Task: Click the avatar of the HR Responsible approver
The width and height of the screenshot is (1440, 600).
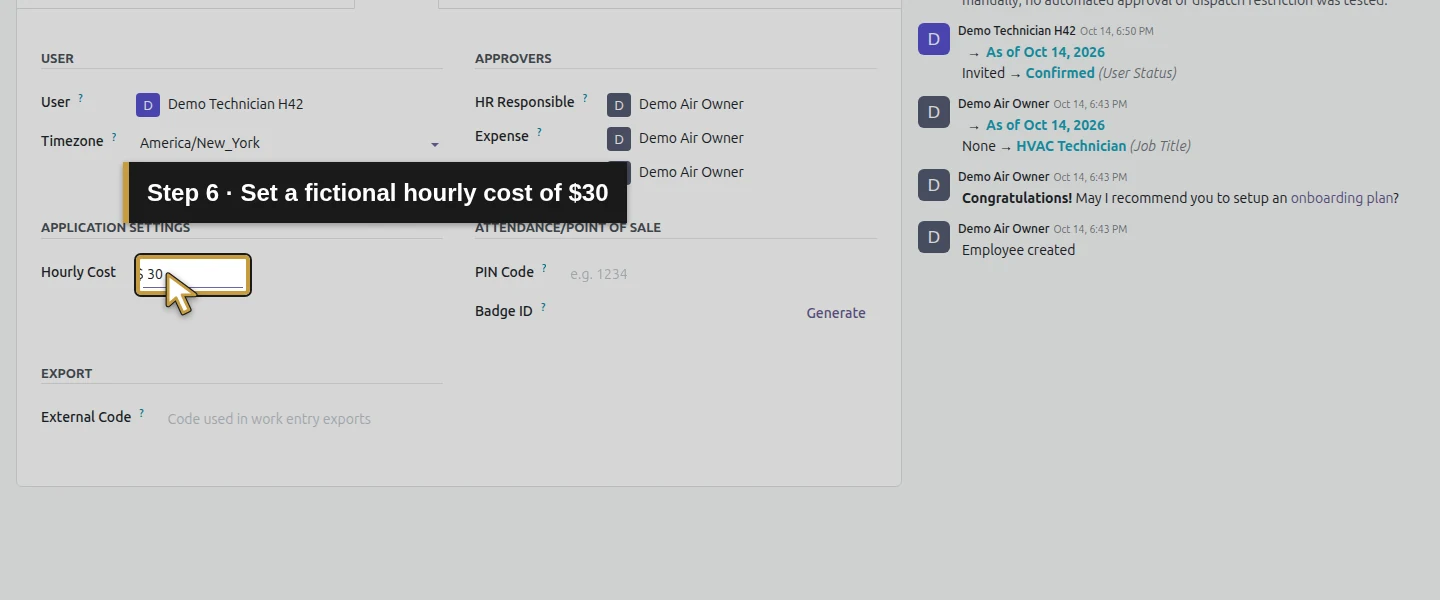Action: point(619,105)
